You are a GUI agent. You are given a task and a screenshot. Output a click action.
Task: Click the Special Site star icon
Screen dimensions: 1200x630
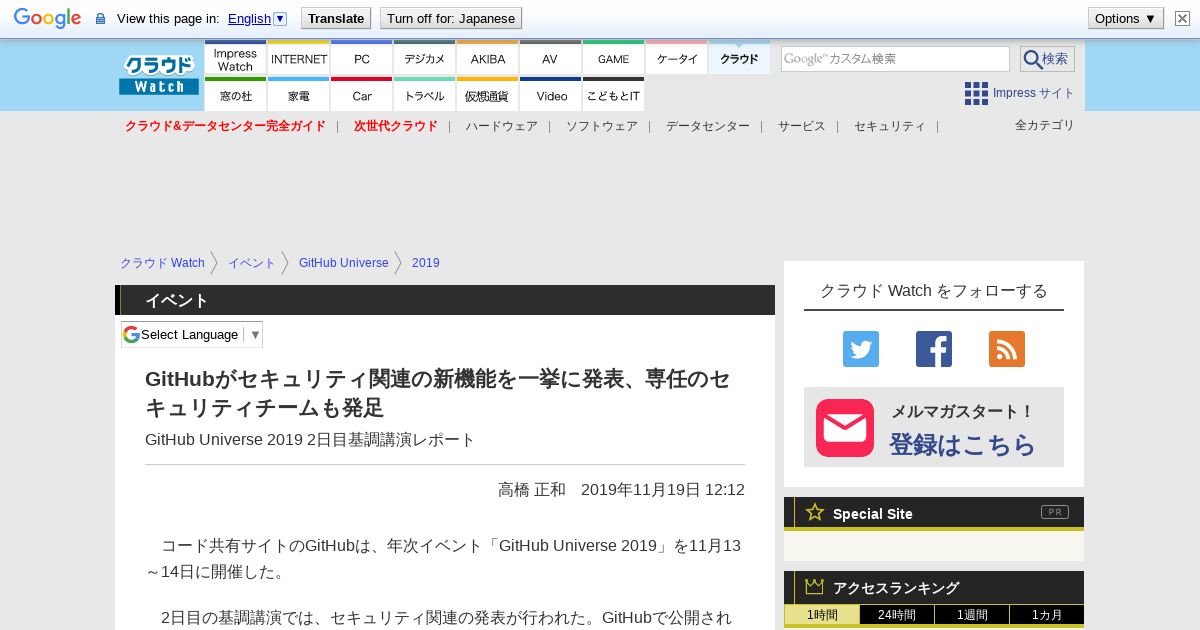click(815, 512)
